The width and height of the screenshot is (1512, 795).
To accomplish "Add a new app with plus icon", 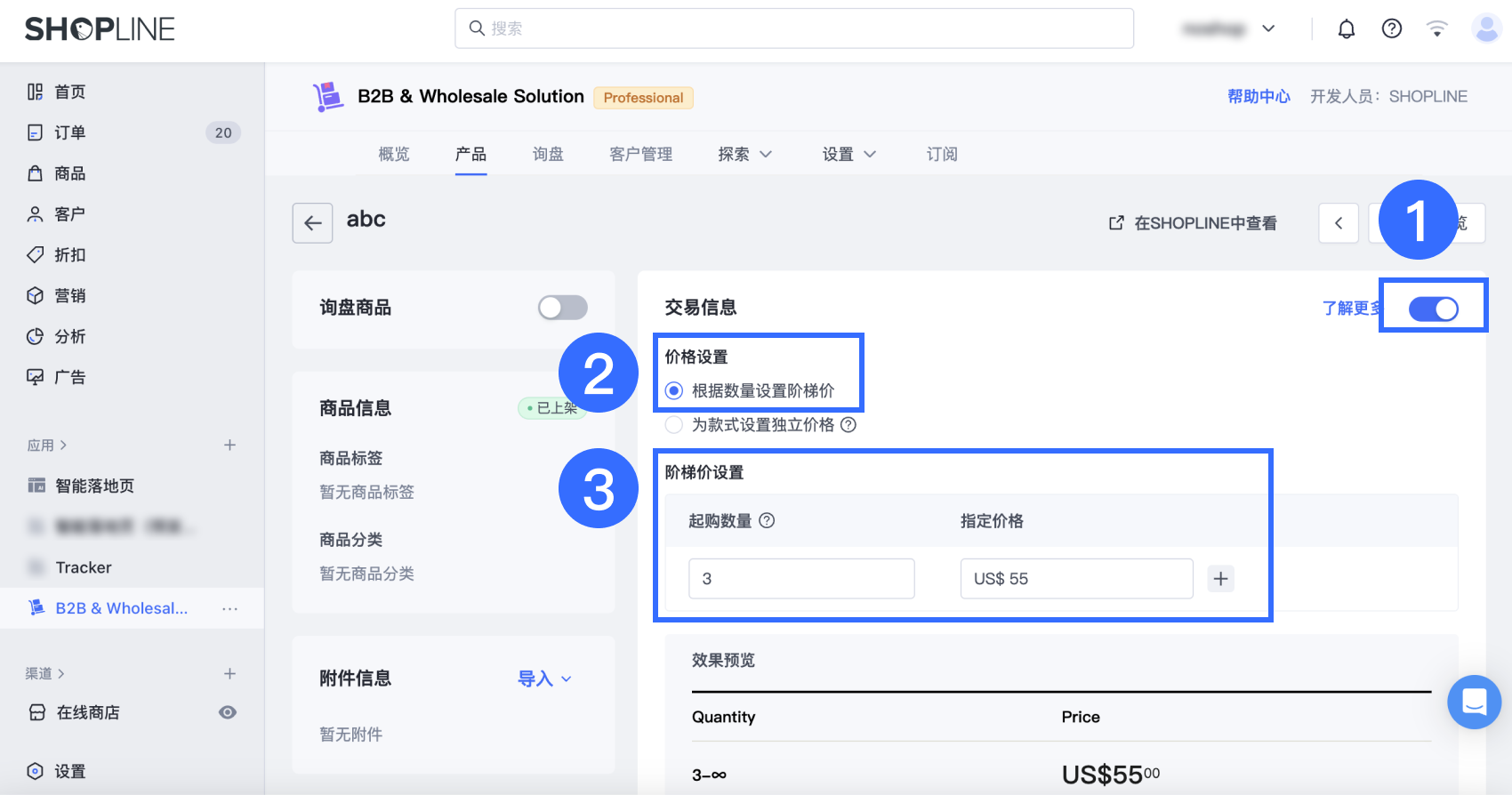I will tap(229, 445).
